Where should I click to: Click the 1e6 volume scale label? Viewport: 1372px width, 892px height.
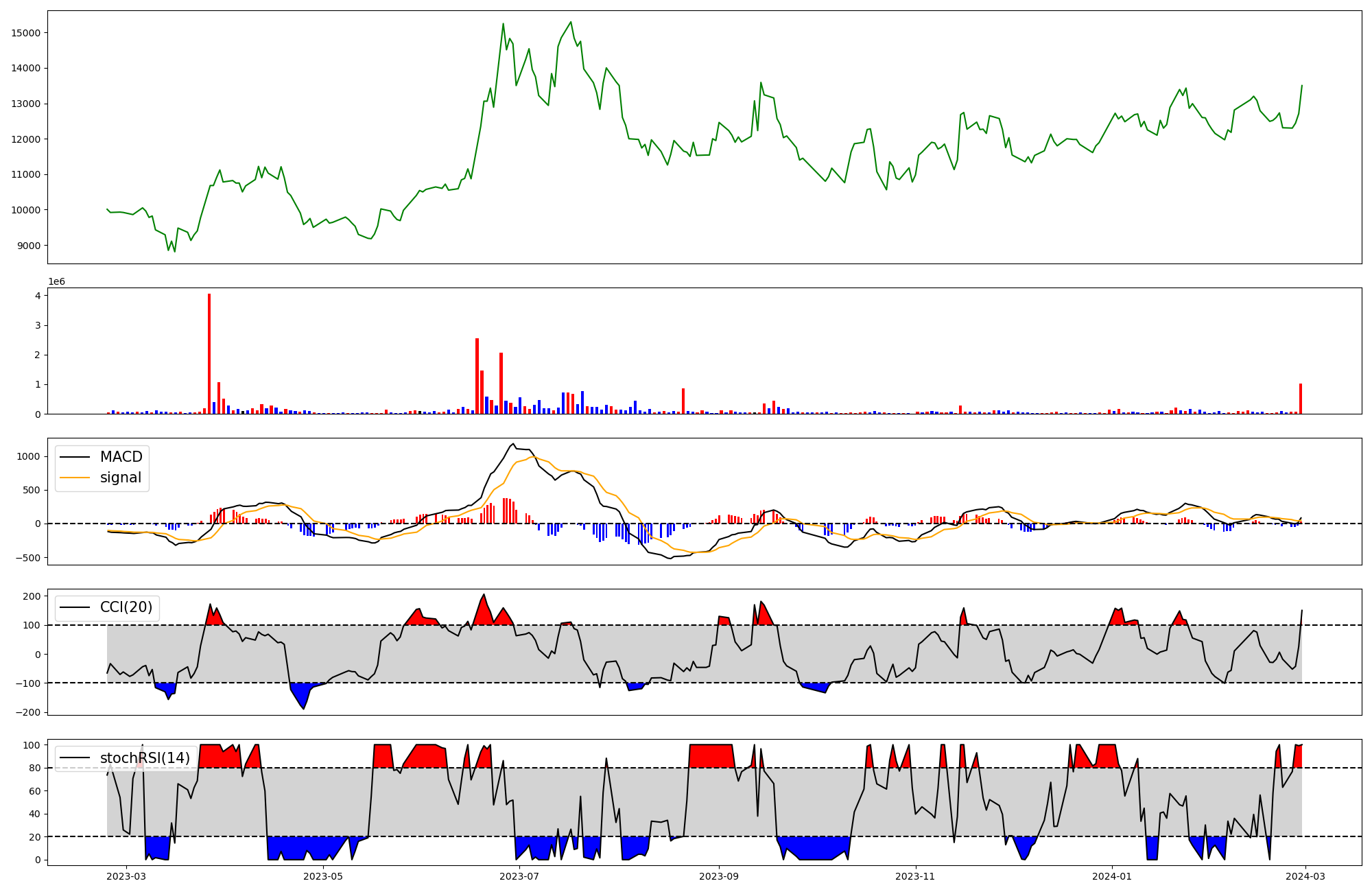(x=56, y=282)
